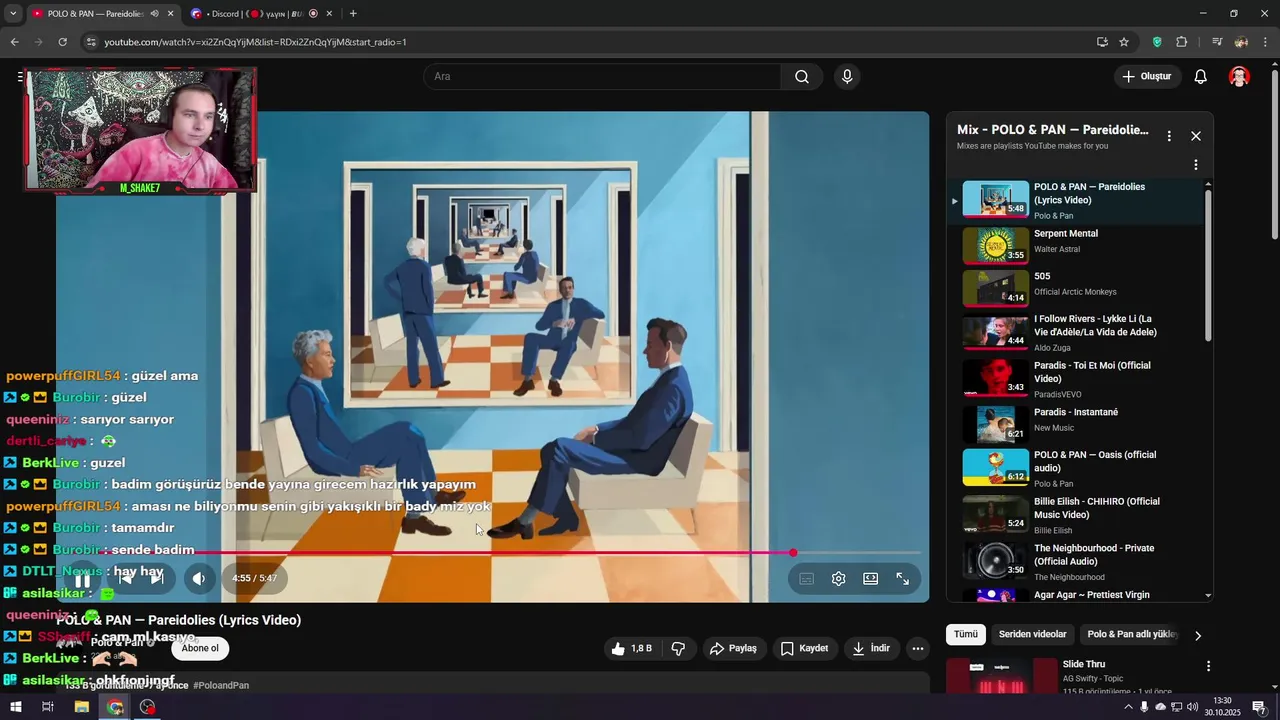Image resolution: width=1280 pixels, height=720 pixels.
Task: Open Slide Thru video options menu
Action: click(x=1208, y=666)
